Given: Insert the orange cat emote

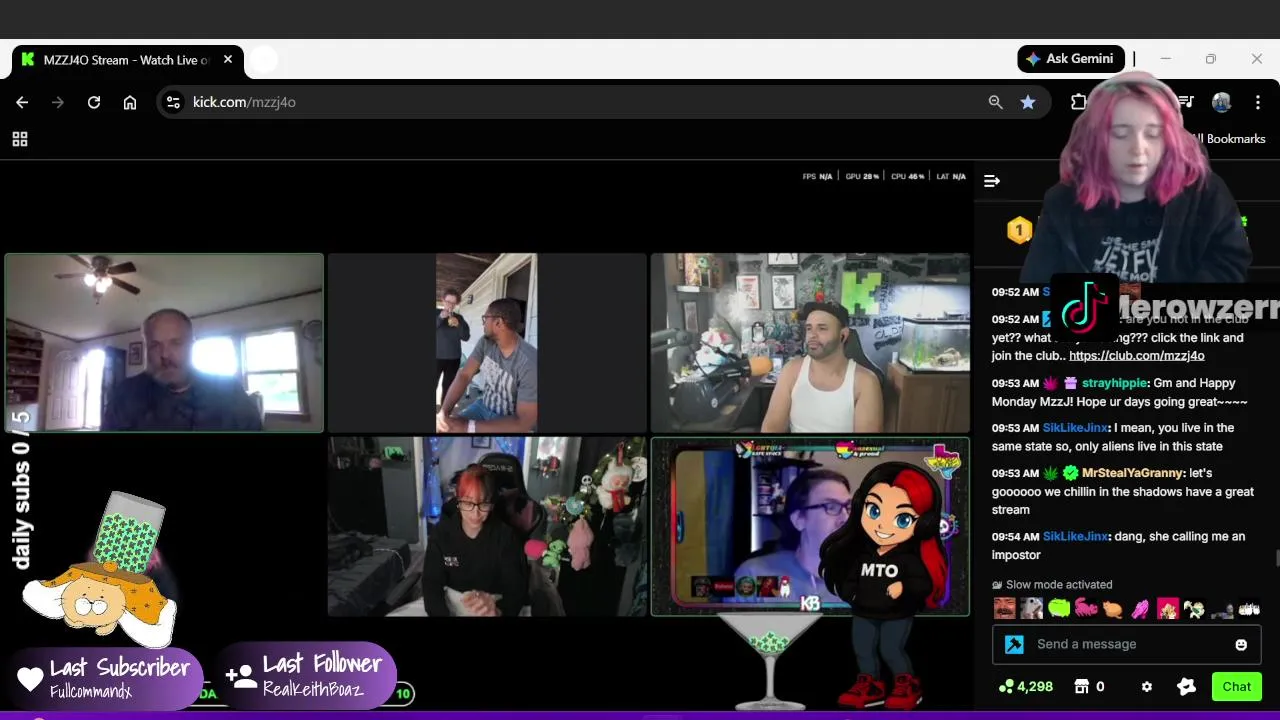Looking at the screenshot, I should pyautogui.click(x=1113, y=608).
